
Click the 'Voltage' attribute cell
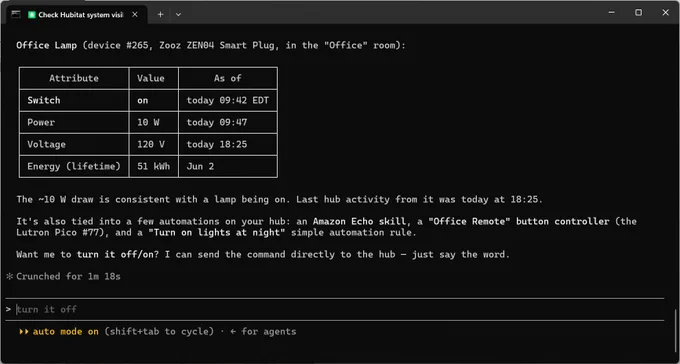coord(74,144)
